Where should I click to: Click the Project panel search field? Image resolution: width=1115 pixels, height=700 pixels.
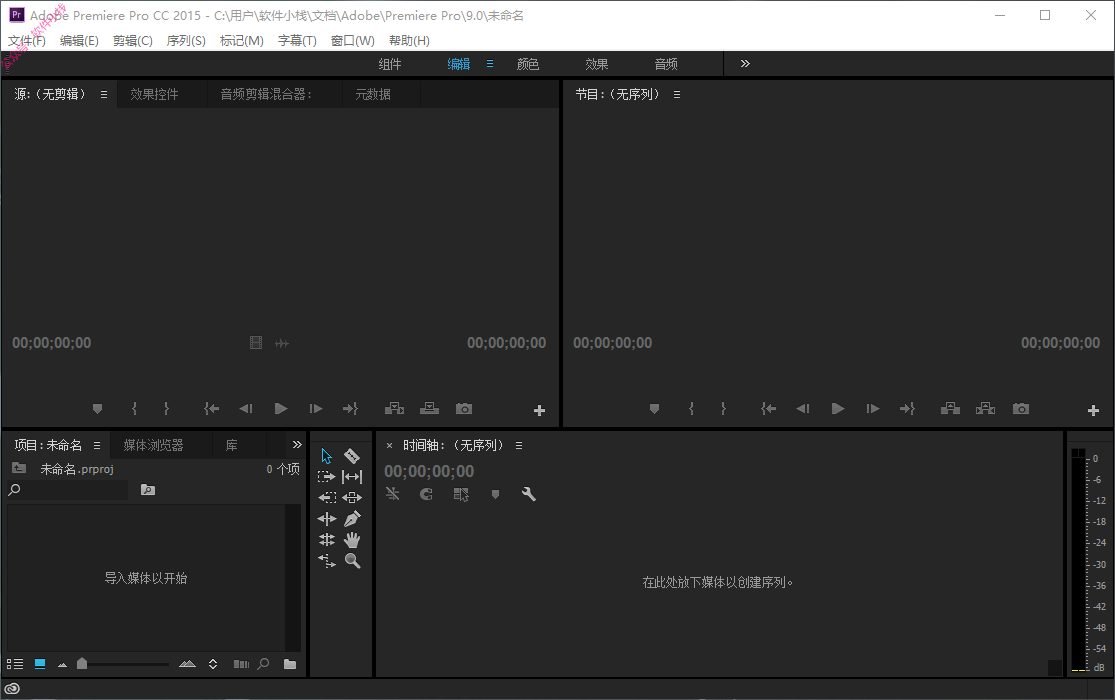pos(68,489)
